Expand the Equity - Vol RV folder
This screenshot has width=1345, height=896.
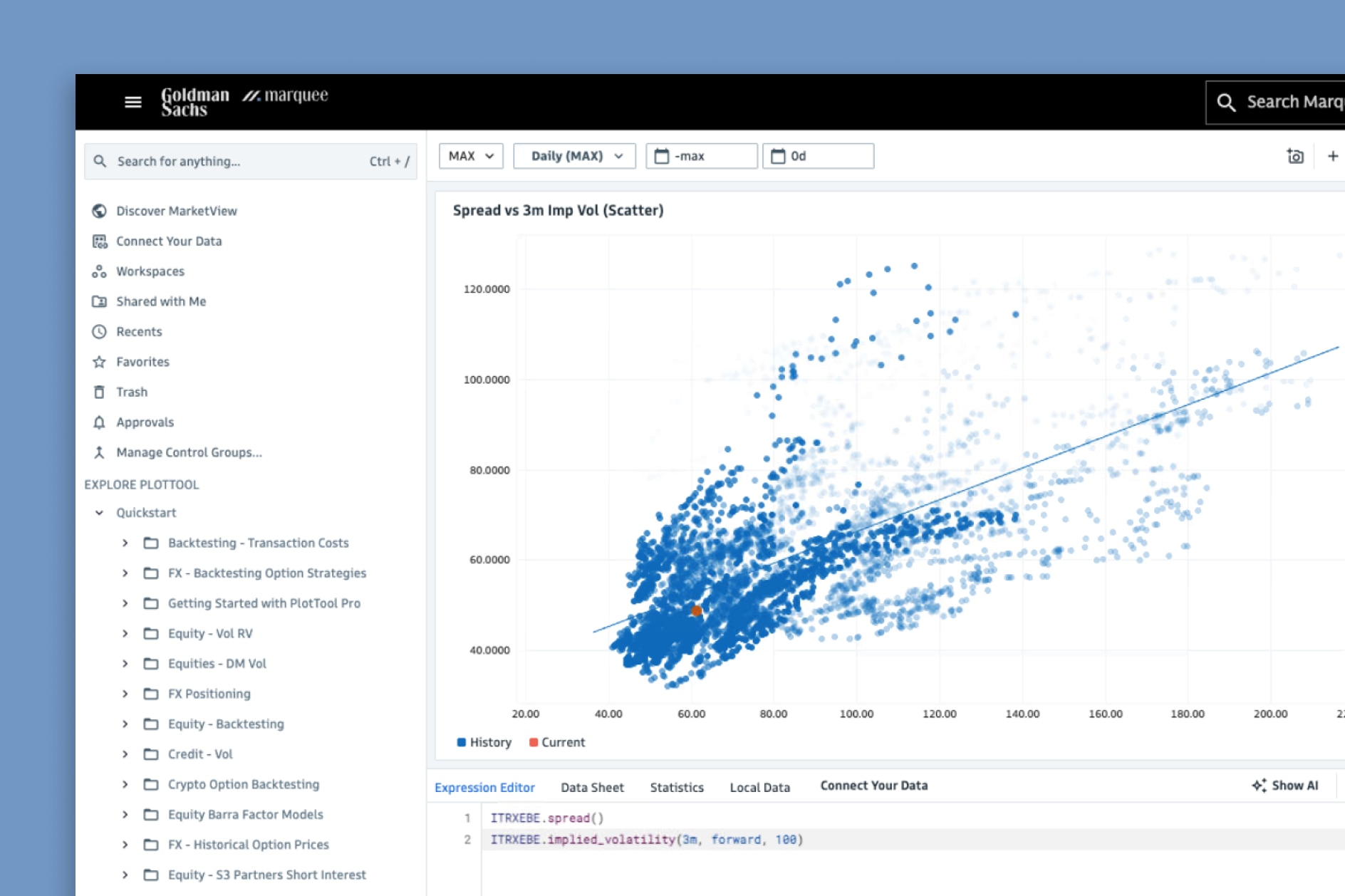[x=125, y=634]
